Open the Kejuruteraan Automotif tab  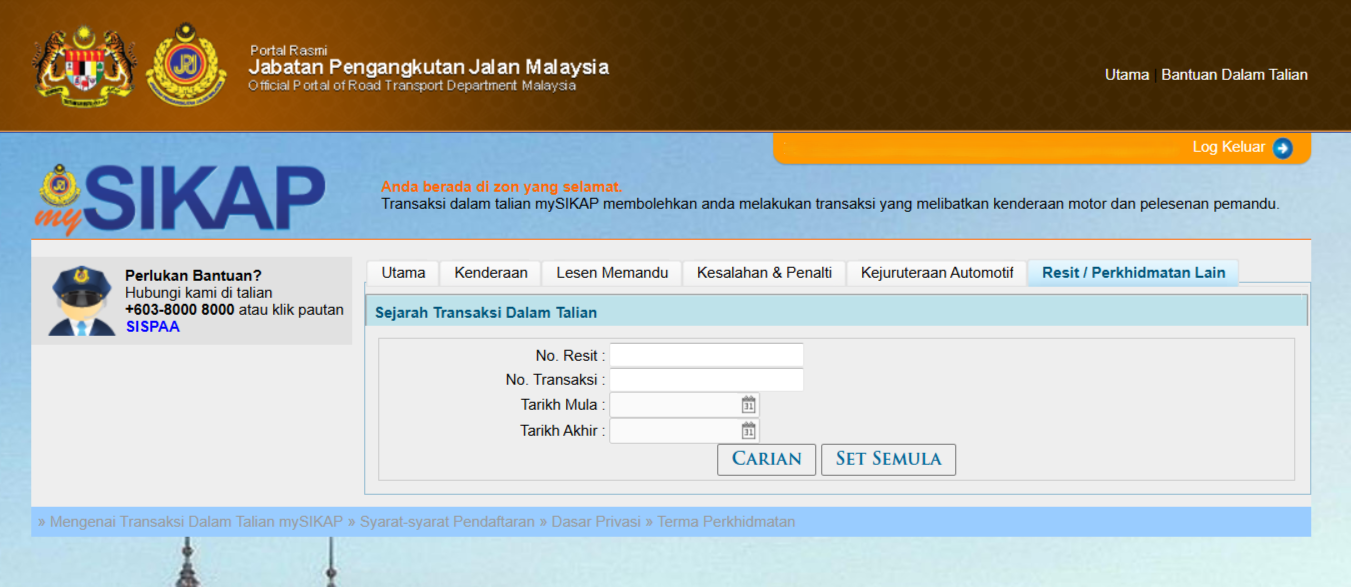pos(937,273)
